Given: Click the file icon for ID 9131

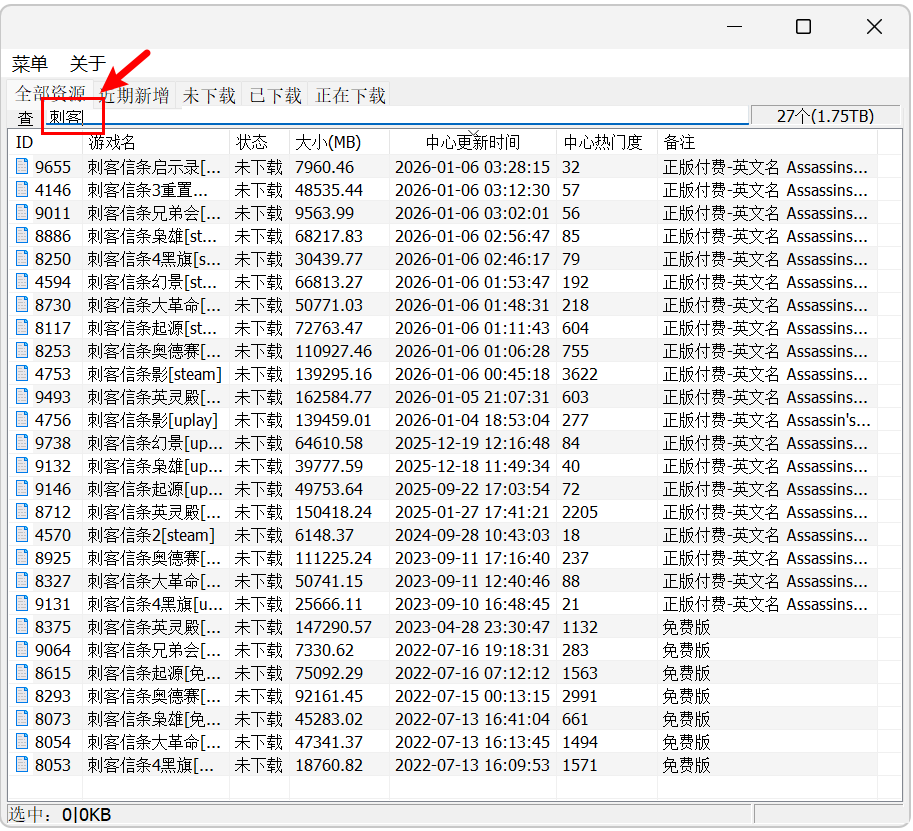Looking at the screenshot, I should [x=22, y=604].
